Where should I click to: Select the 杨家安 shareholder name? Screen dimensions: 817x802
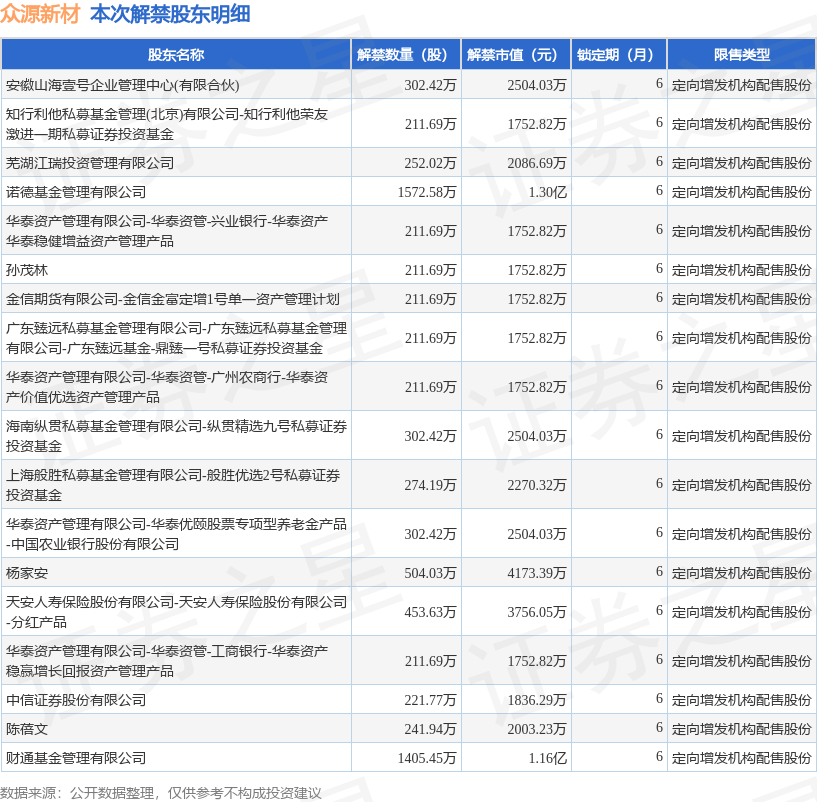click(27, 573)
